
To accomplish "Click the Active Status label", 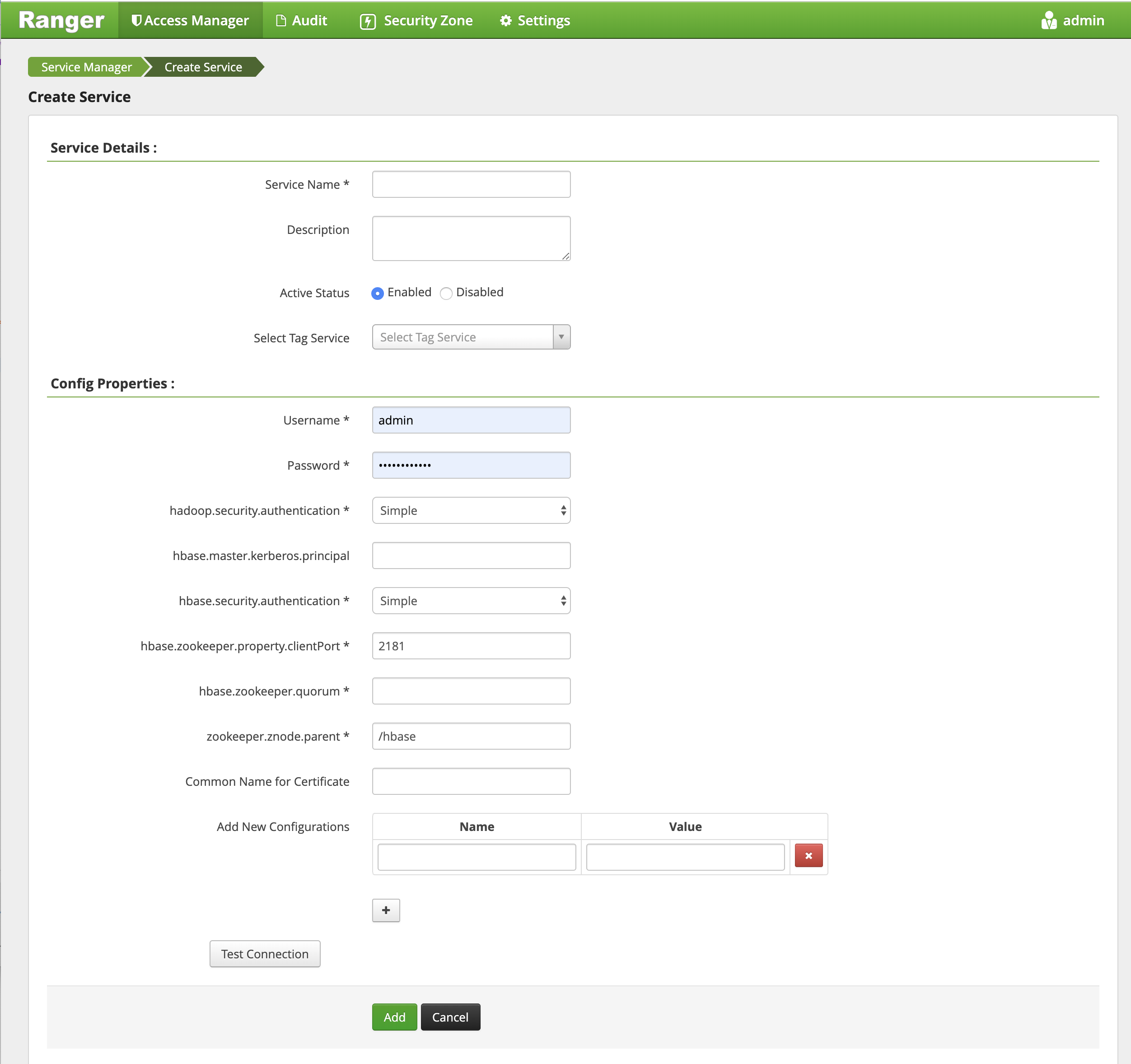I will click(314, 293).
